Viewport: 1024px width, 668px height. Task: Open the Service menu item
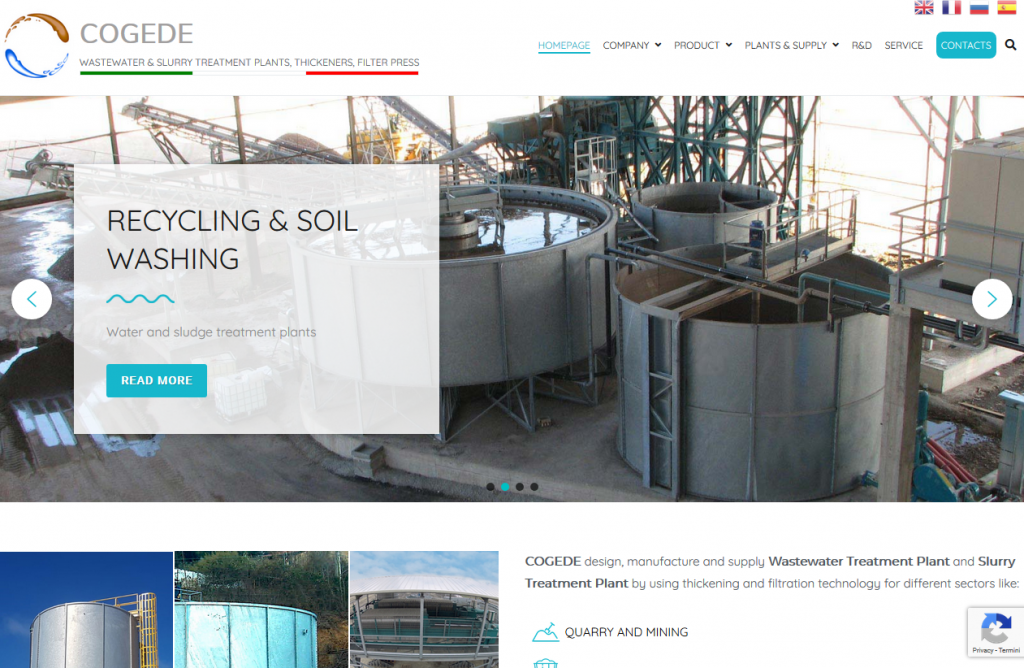[903, 45]
